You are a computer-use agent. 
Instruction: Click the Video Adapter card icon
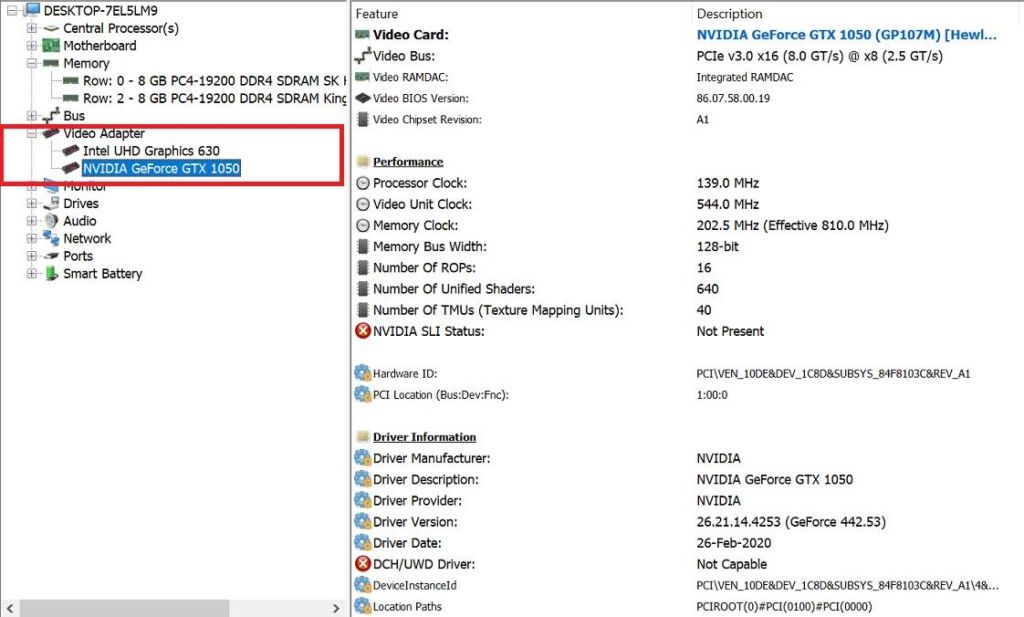(x=51, y=133)
